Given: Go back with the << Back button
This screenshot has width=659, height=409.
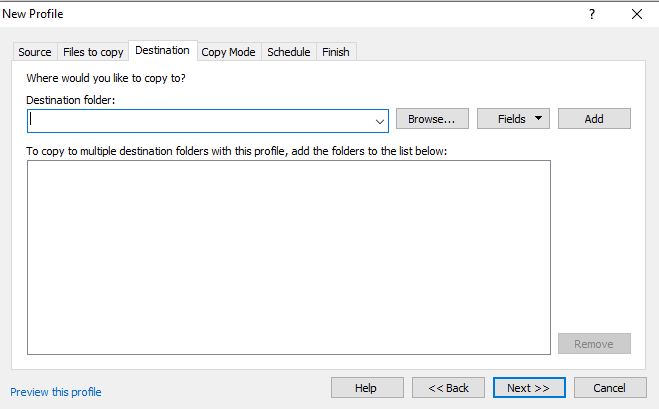Looking at the screenshot, I should tap(448, 388).
